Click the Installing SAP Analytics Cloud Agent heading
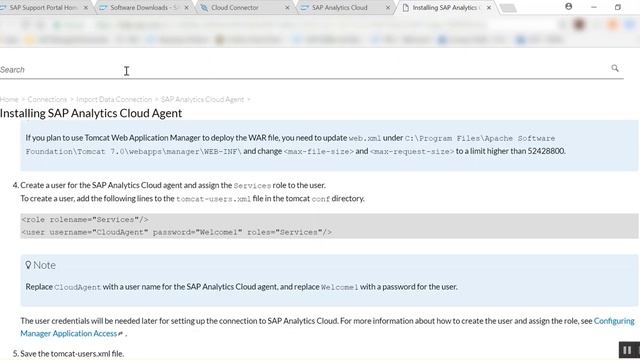The image size is (640, 360). click(91, 113)
